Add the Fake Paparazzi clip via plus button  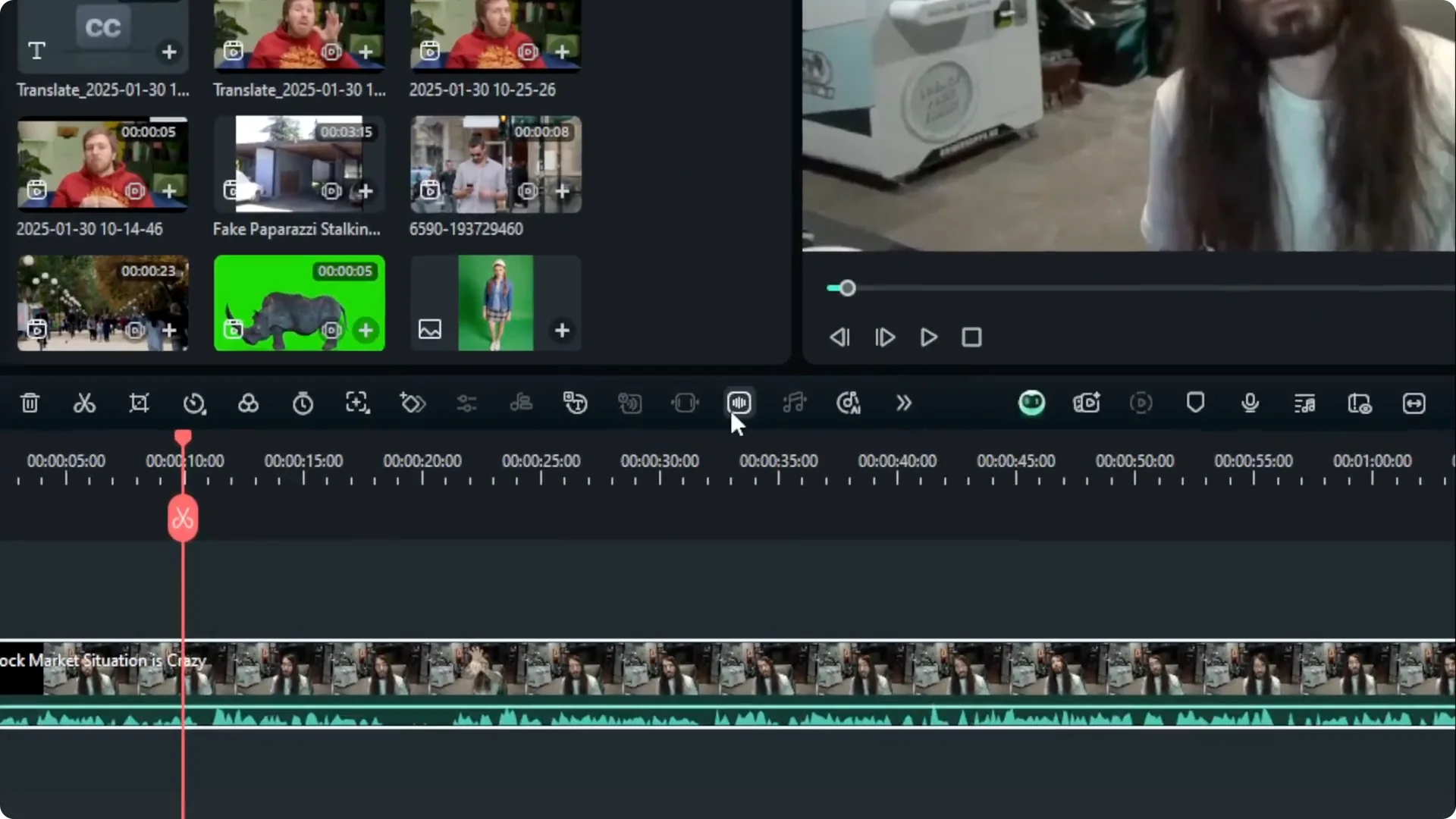coord(366,192)
